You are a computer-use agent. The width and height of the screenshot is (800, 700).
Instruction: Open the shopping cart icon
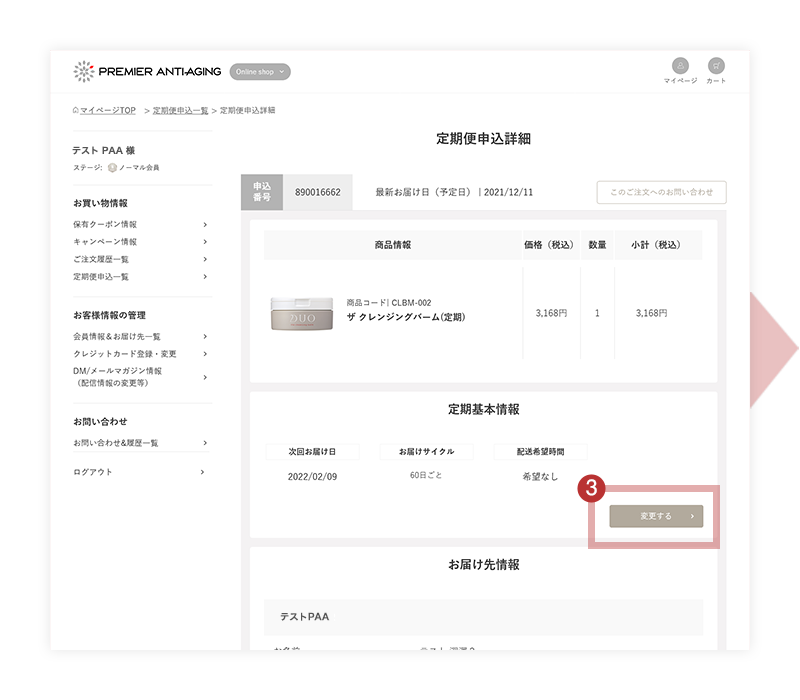[716, 67]
